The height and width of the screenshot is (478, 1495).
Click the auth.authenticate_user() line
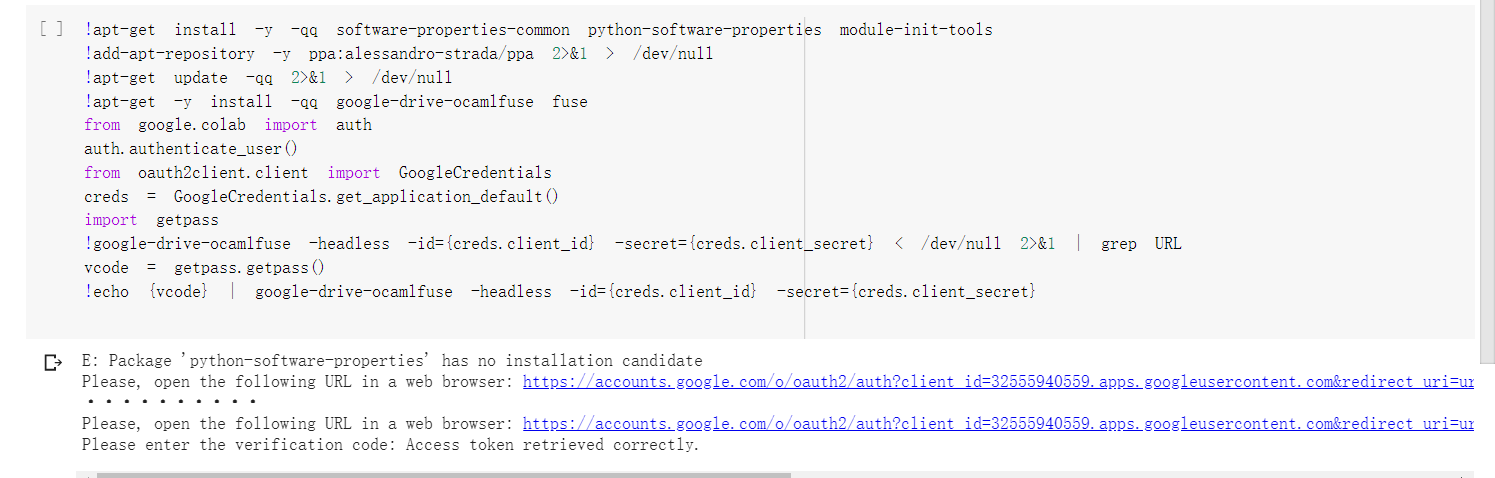click(191, 149)
